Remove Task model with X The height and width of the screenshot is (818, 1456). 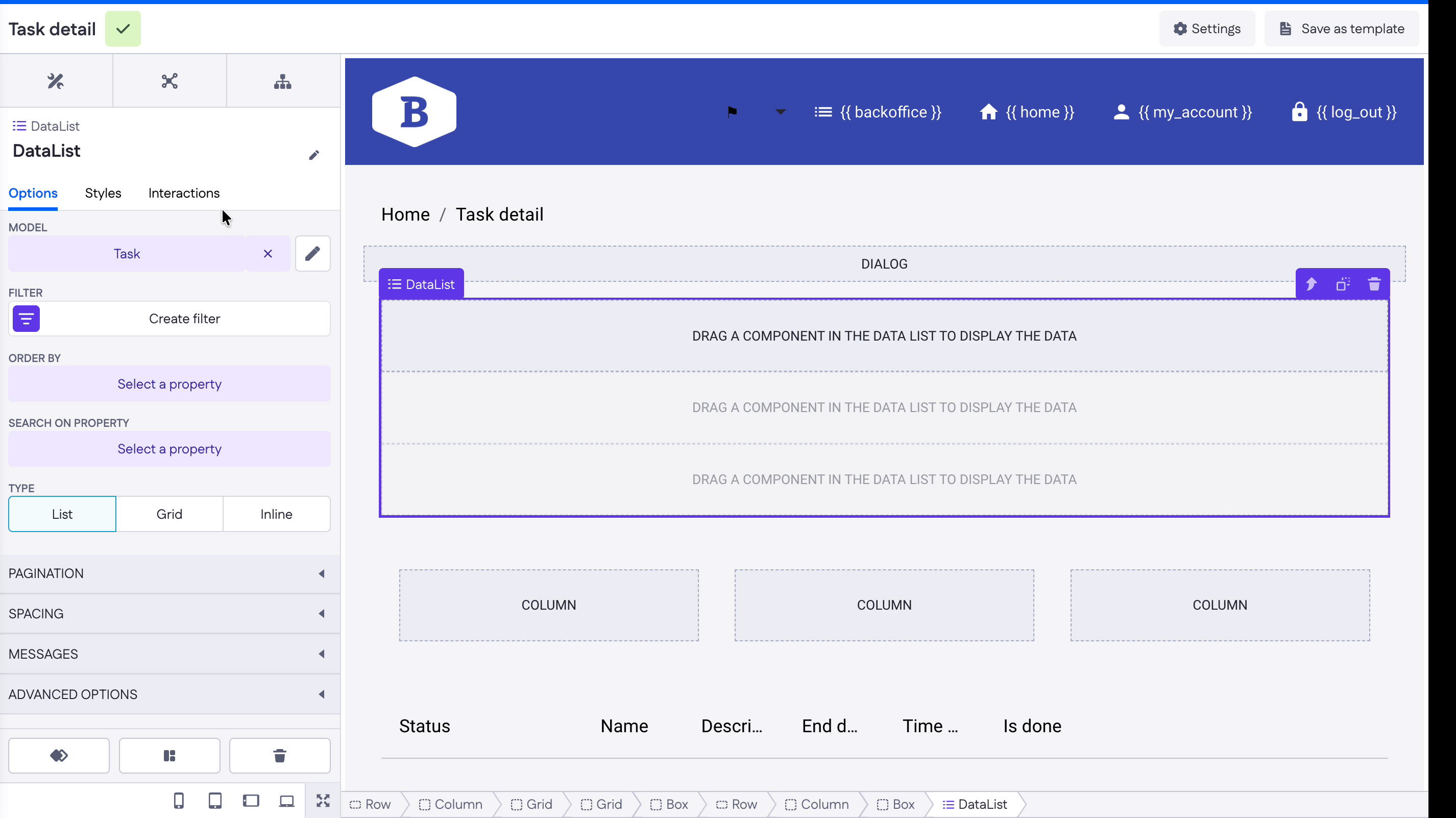pyautogui.click(x=268, y=254)
